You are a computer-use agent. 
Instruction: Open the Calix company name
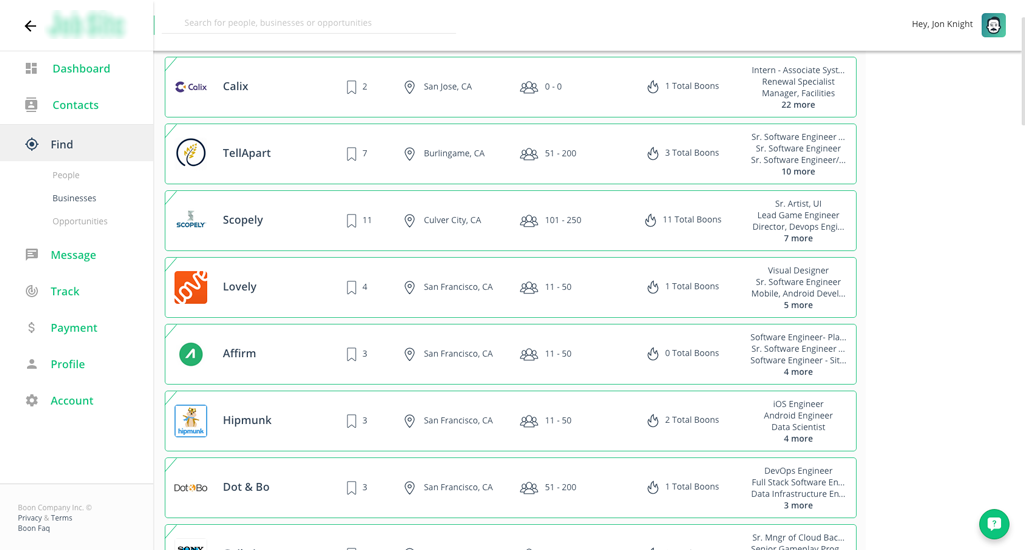(235, 86)
